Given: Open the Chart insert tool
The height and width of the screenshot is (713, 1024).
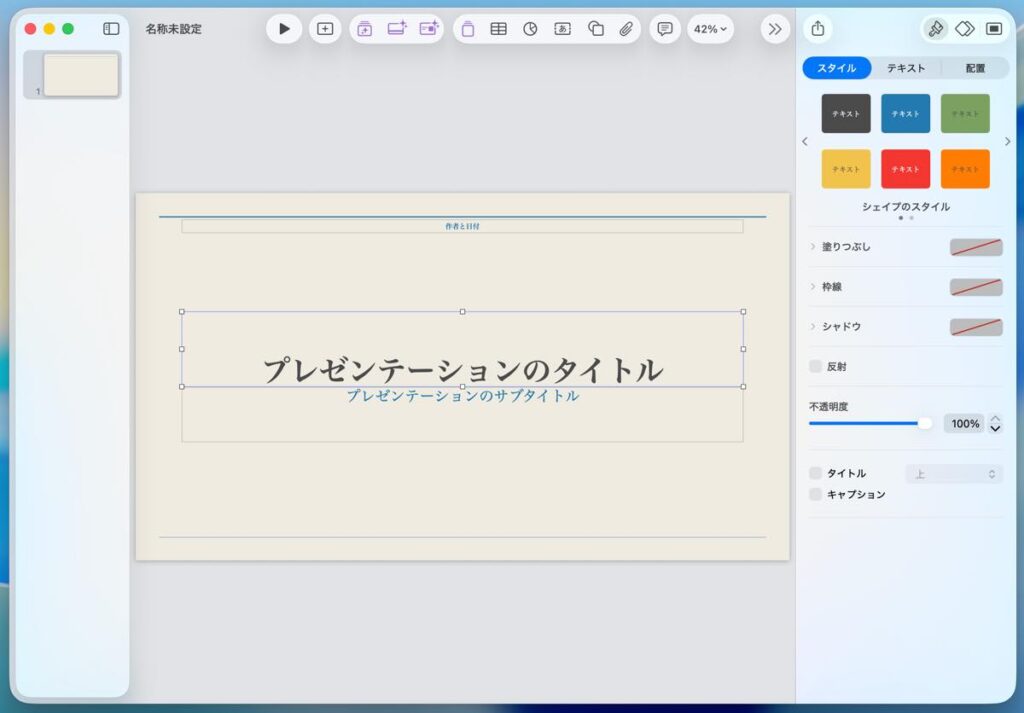Looking at the screenshot, I should pos(530,29).
